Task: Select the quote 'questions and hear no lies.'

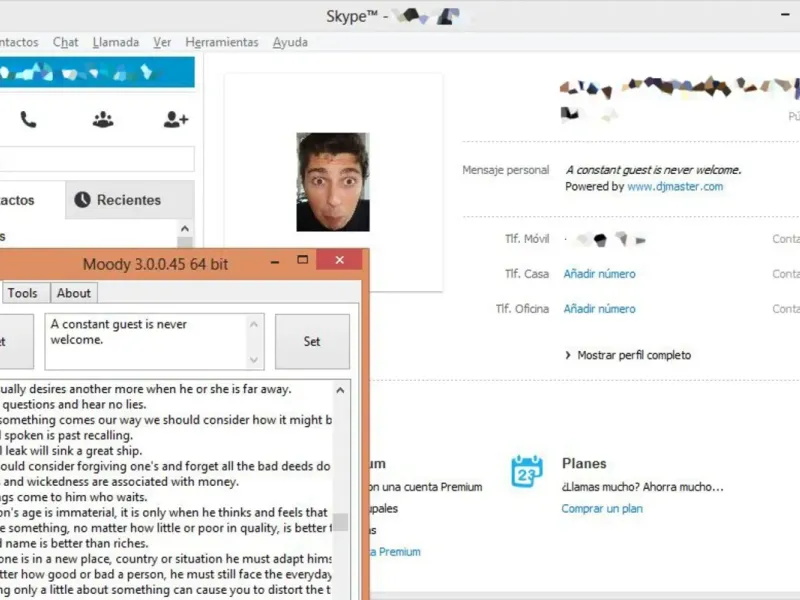Action: 73,404
